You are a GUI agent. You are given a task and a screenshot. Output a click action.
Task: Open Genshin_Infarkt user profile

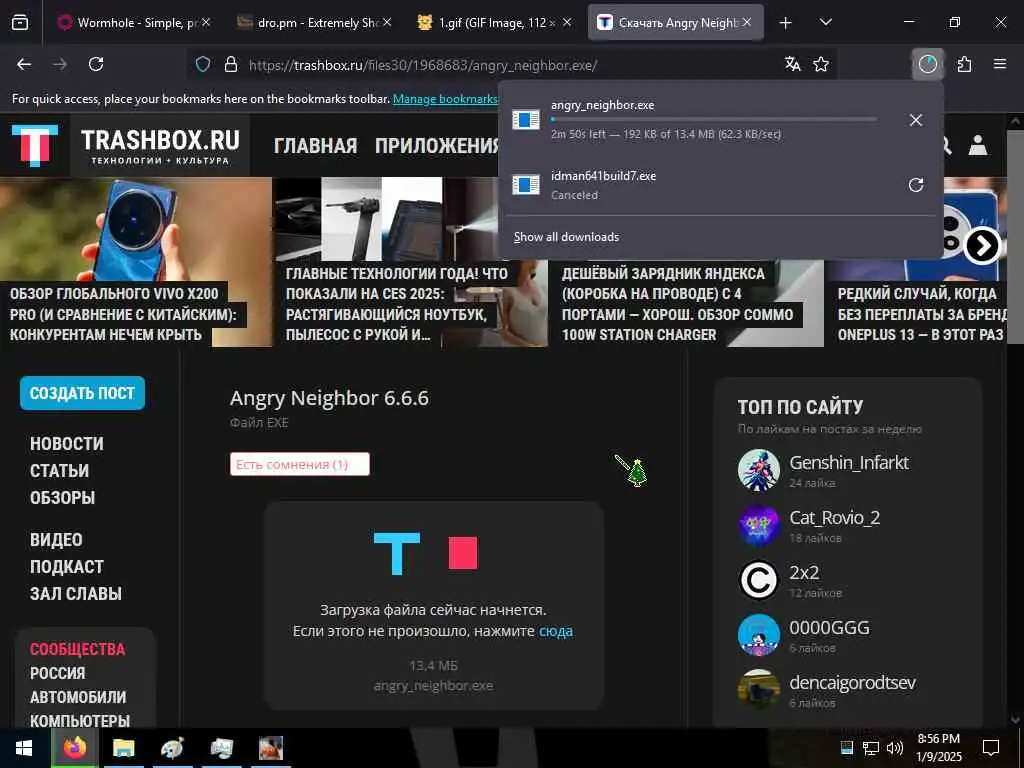click(849, 462)
